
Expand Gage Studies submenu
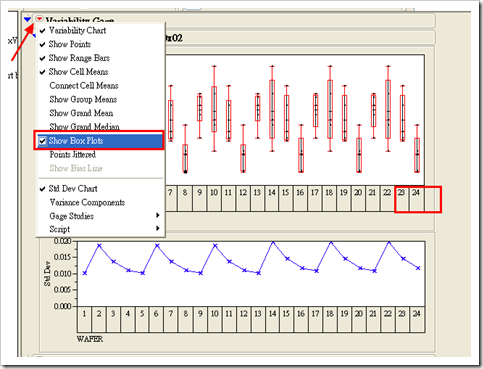click(101, 216)
